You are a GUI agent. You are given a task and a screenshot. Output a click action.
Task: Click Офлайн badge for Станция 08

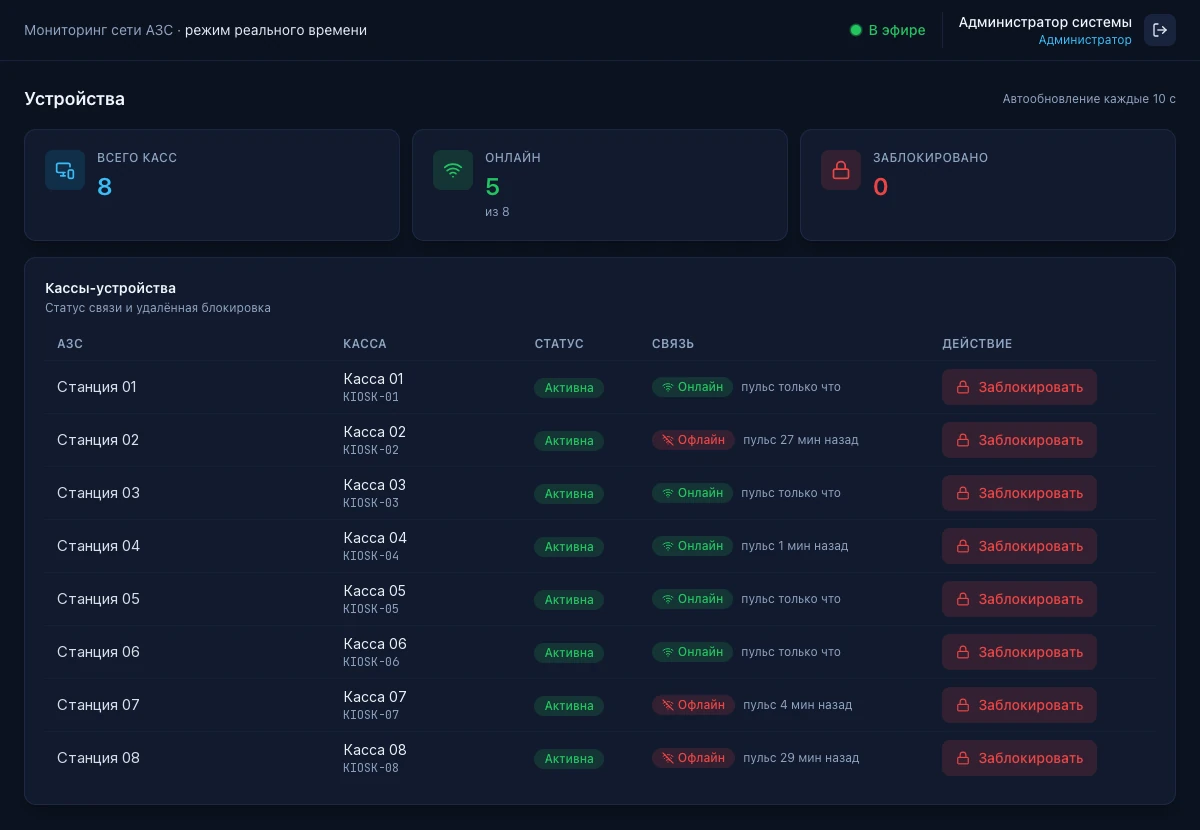pyautogui.click(x=693, y=758)
